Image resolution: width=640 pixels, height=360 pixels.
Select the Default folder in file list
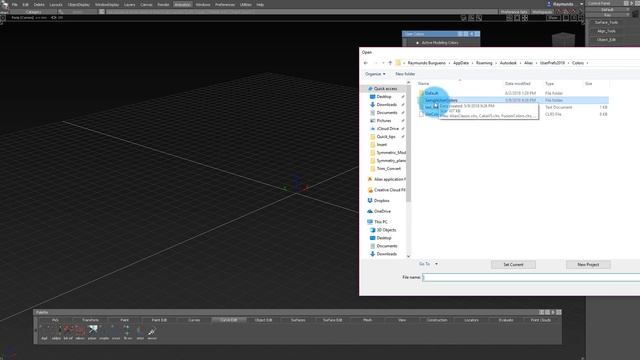coord(431,93)
